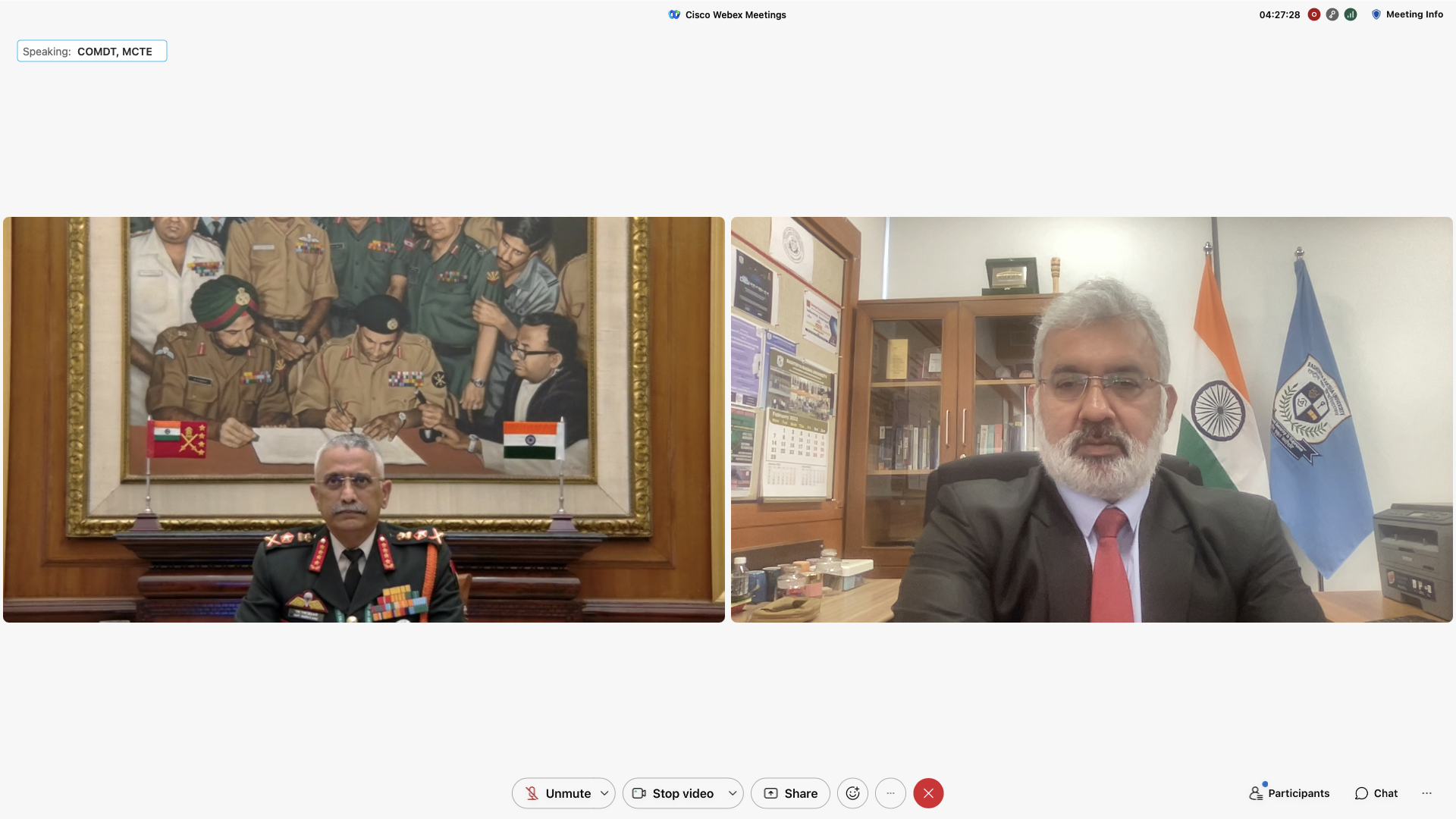Click the Share content button

(x=790, y=793)
